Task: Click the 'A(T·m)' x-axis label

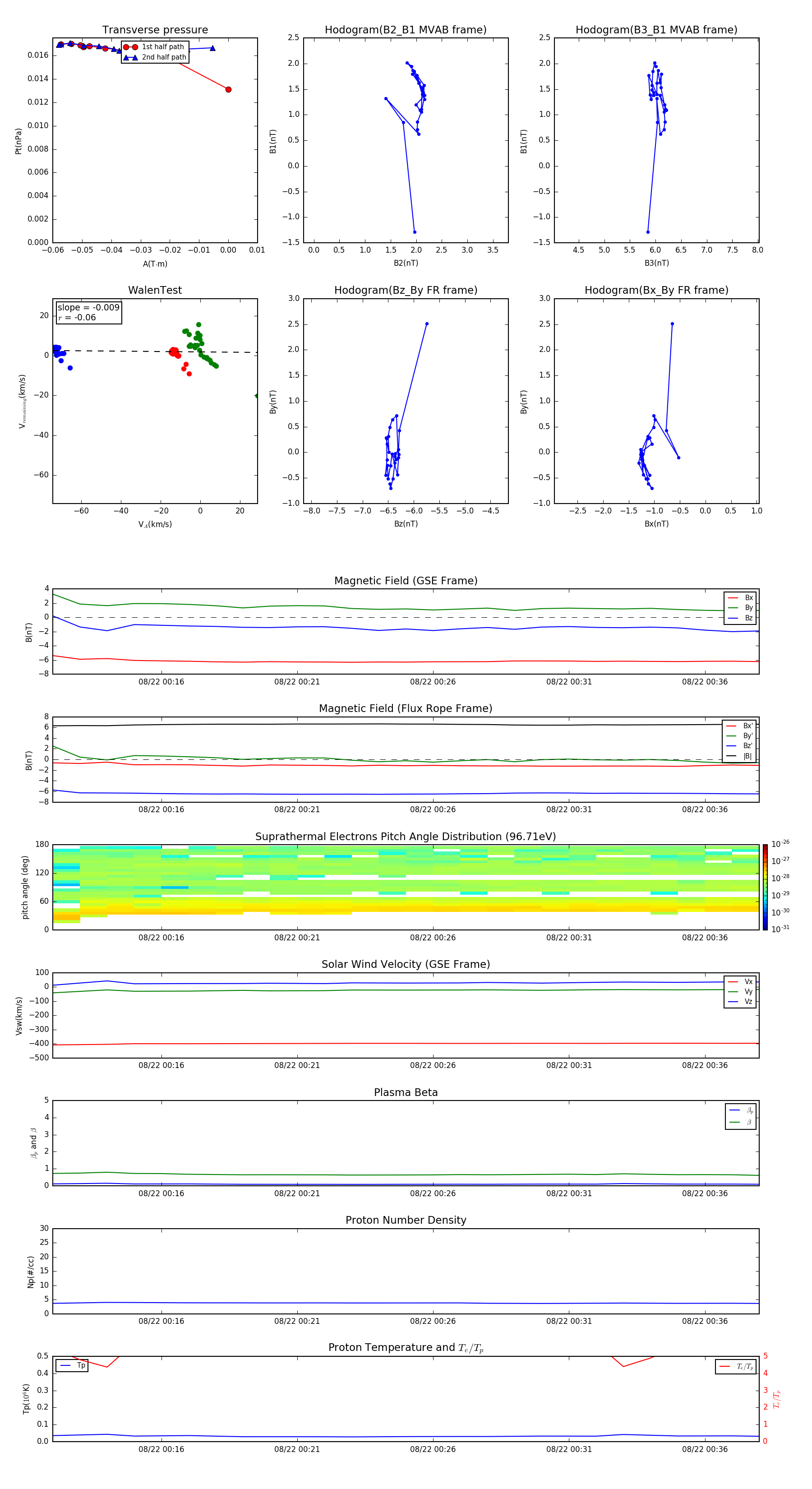Action: pos(155,264)
